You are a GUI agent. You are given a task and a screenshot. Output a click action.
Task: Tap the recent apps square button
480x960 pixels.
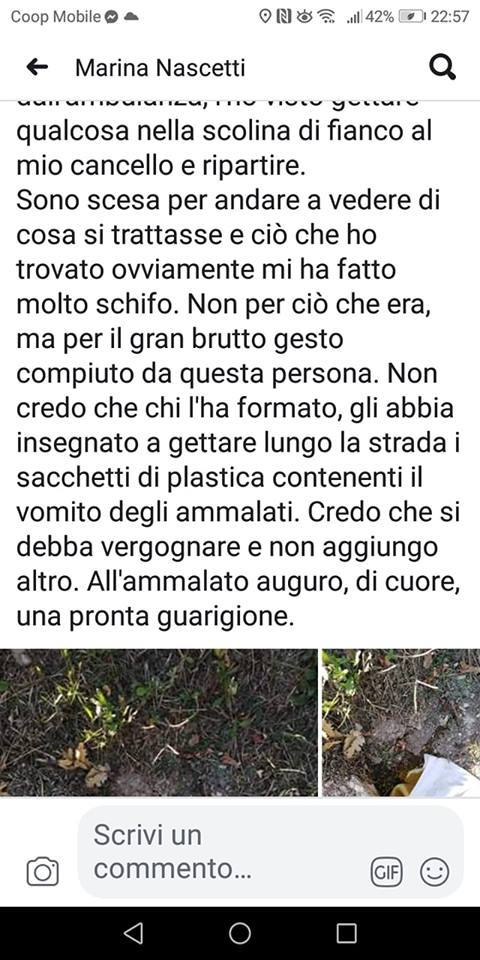click(x=347, y=933)
